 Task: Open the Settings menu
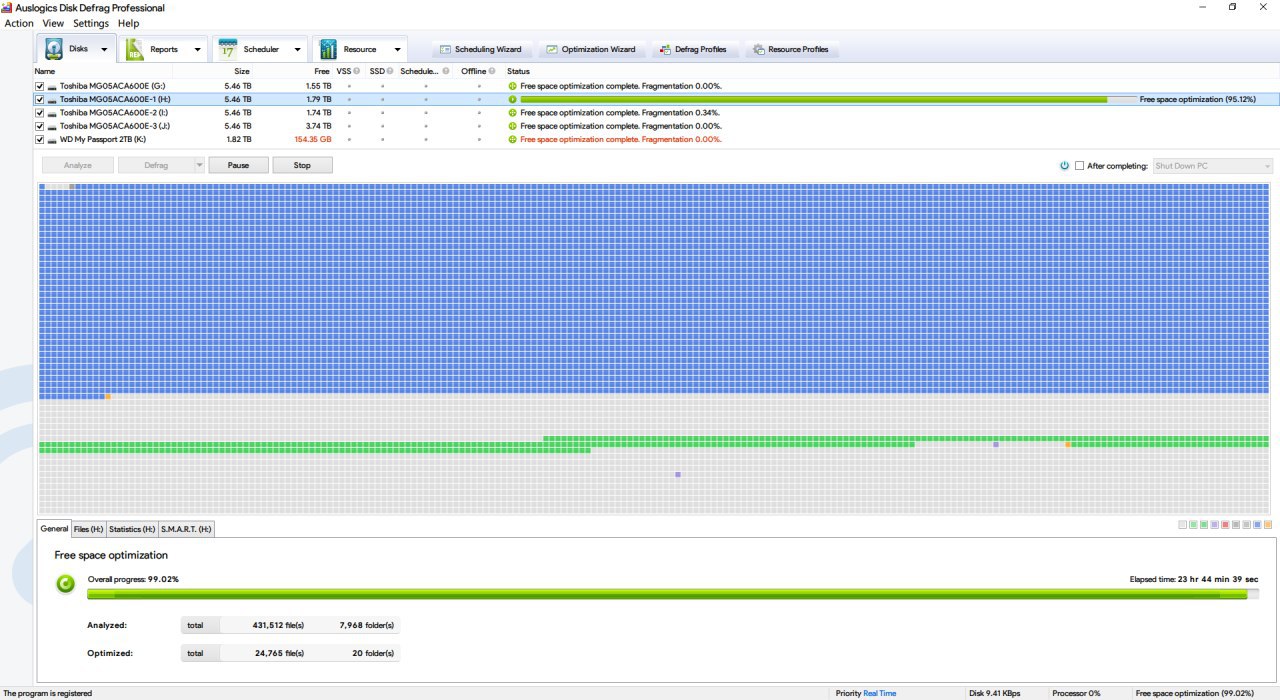pos(91,23)
